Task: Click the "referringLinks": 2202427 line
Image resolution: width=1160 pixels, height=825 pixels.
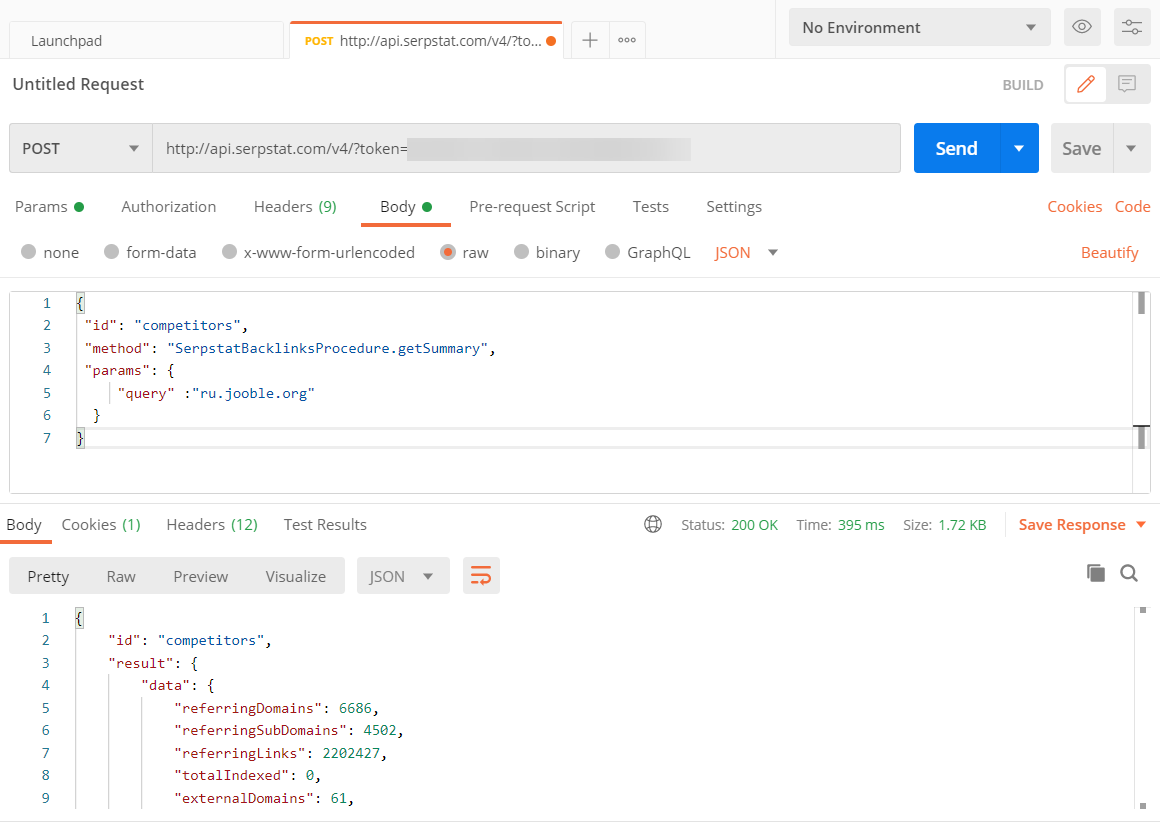Action: coord(280,753)
